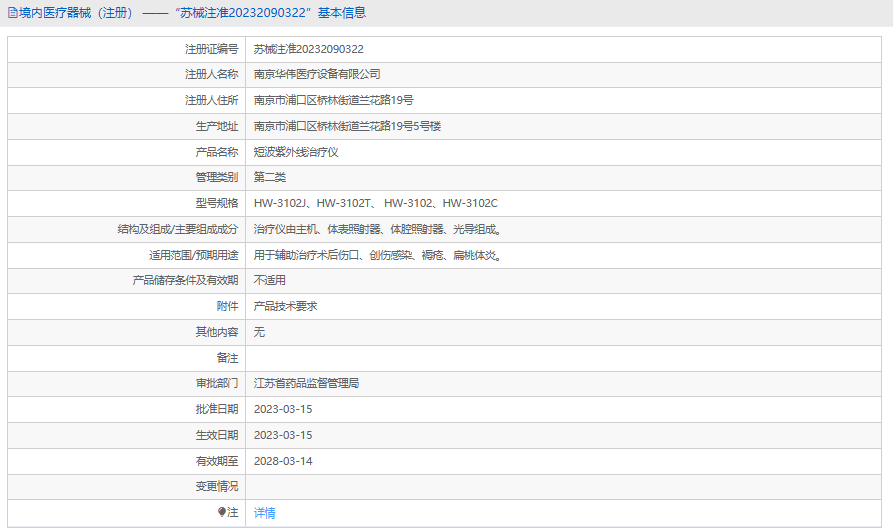Click the 产品名称 label
The height and width of the screenshot is (530, 893).
point(216,152)
